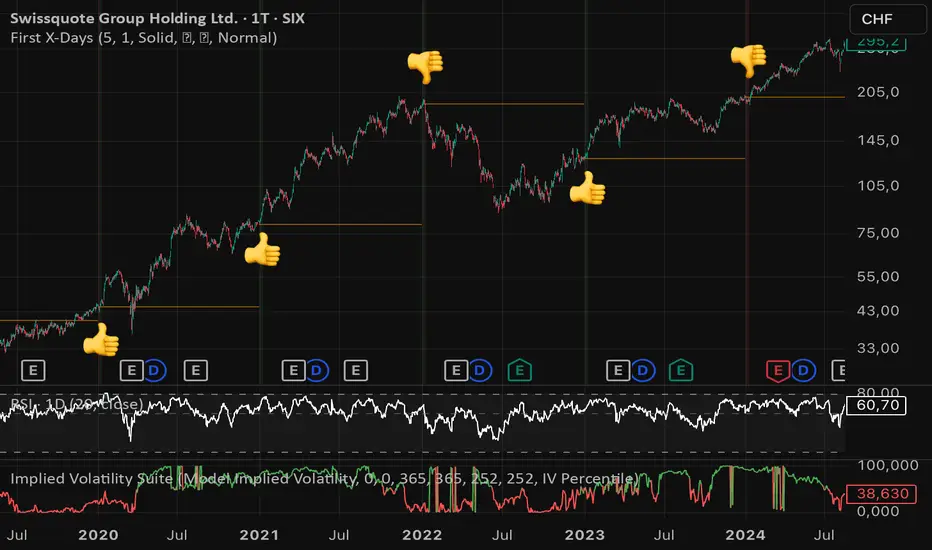
Task: Click the IV percentile value label 38,630
Action: pos(881,494)
